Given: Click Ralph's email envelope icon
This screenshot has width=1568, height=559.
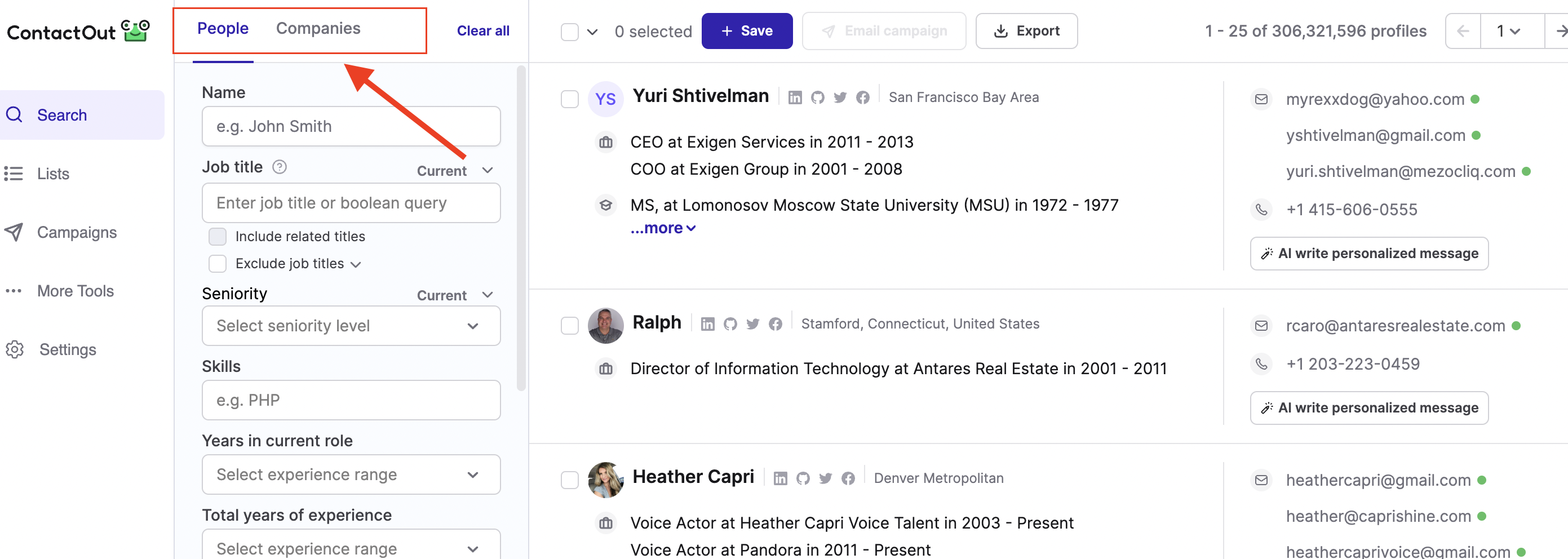Looking at the screenshot, I should click(1261, 325).
